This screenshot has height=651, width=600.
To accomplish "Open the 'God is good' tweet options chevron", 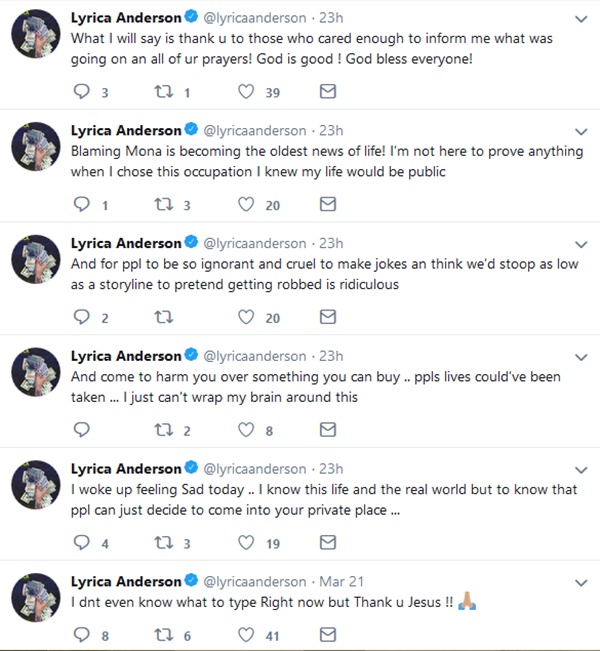I will pyautogui.click(x=581, y=19).
